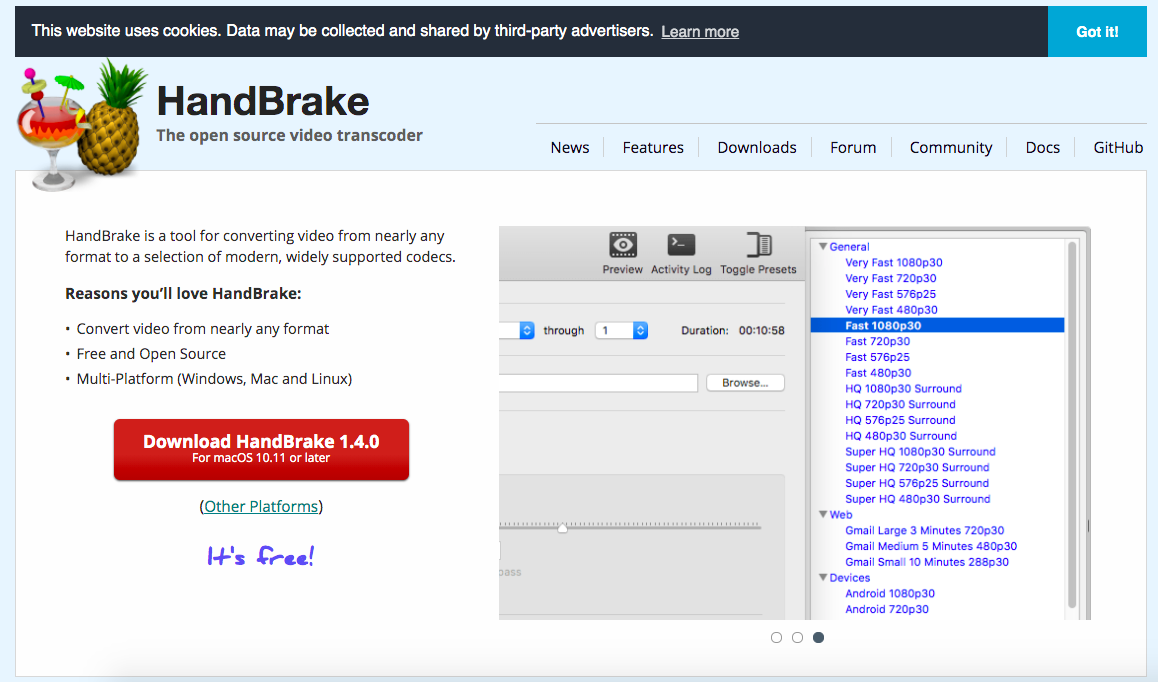Click the presets list vertical scrollbar
The width and height of the screenshot is (1158, 682).
(1072, 425)
